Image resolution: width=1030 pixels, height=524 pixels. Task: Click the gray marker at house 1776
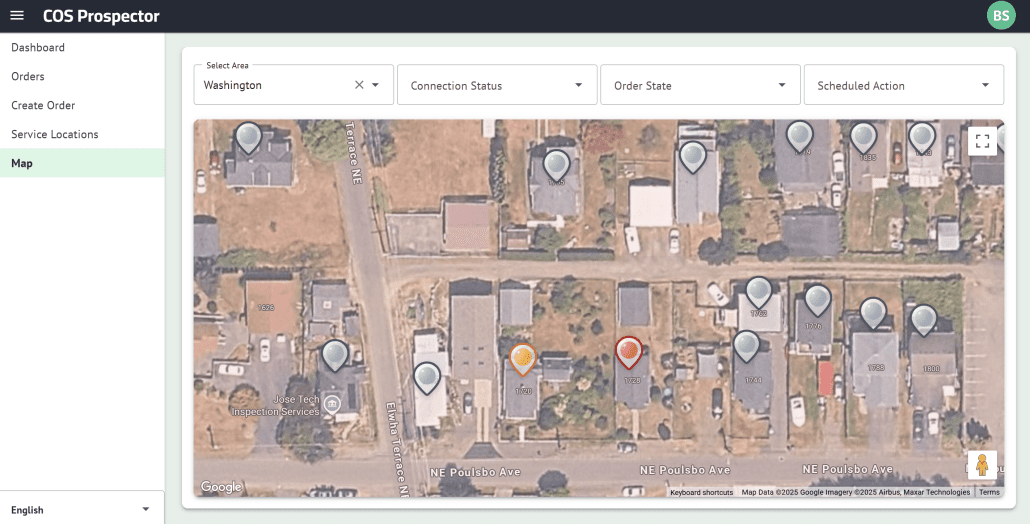click(818, 300)
